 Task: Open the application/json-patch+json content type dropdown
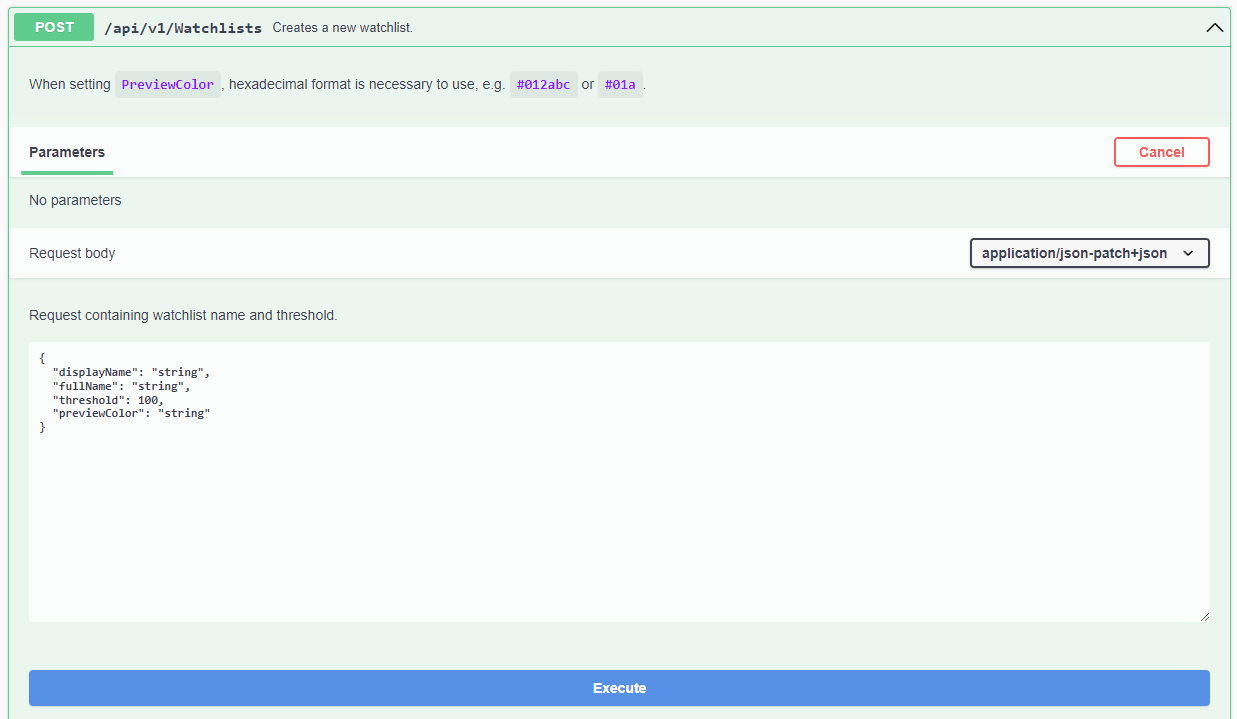click(1090, 253)
